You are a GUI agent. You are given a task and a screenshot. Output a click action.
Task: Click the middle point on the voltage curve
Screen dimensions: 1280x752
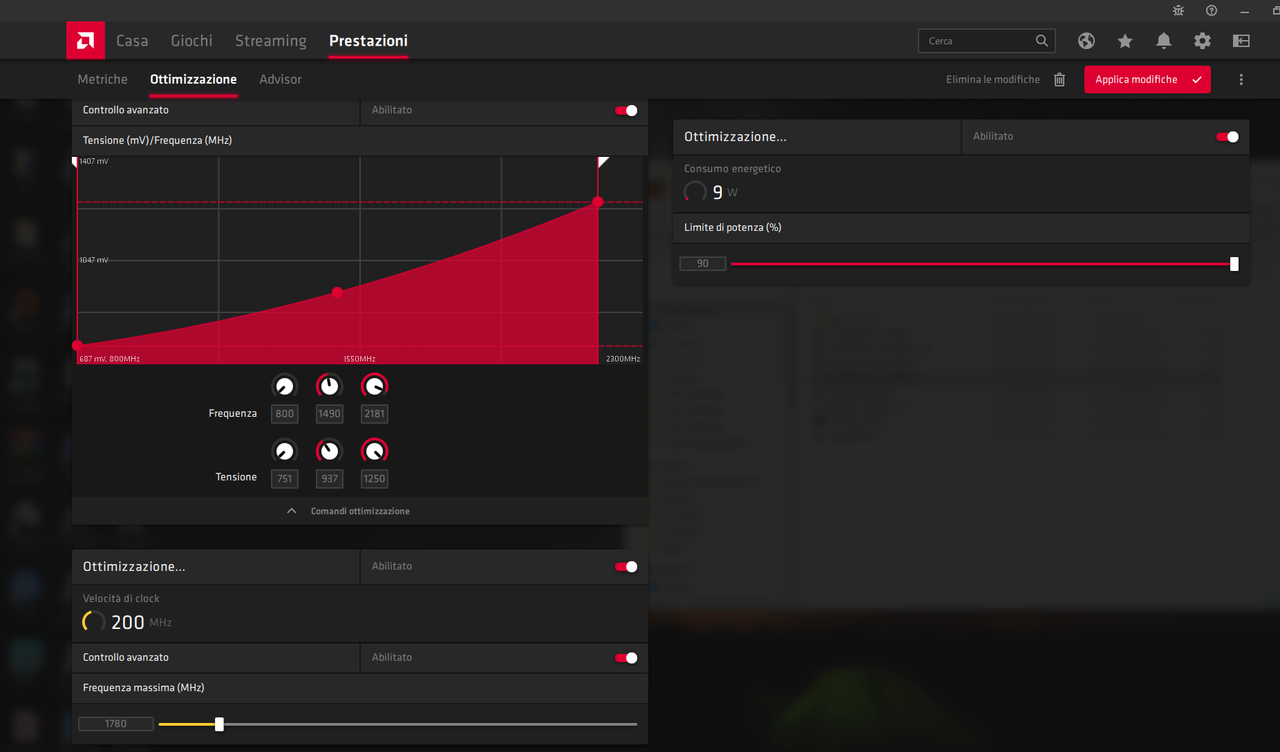[x=337, y=292]
